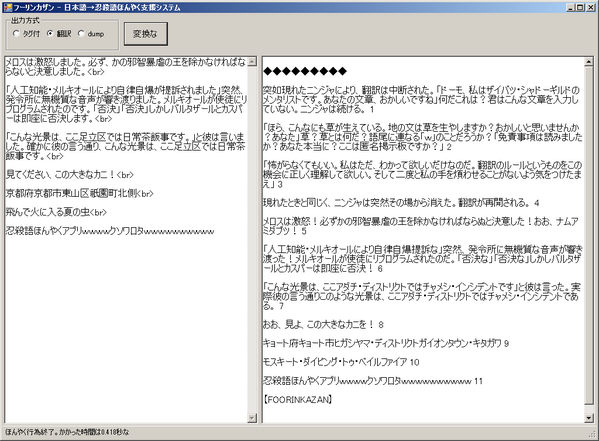
Task: Click the diamond symbols row in output
Action: 305,71
